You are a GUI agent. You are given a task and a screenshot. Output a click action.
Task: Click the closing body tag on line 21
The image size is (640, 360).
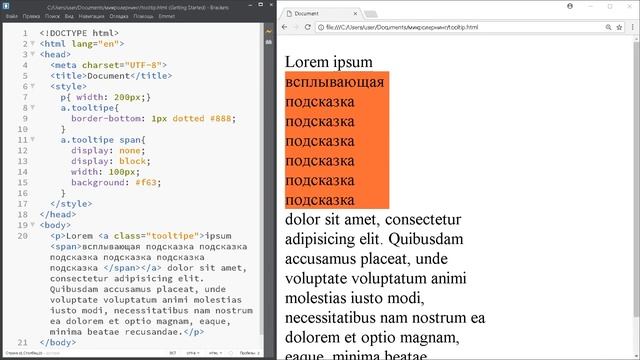58,342
